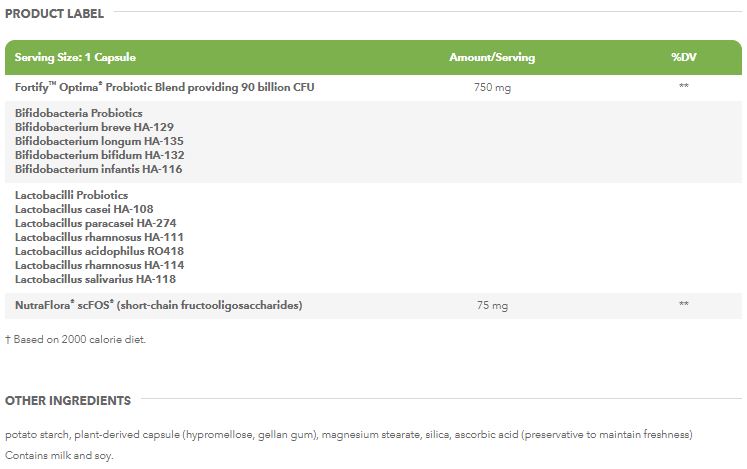Viewport: 747px width, 469px height.
Task: Click Bifidobacterium longum HA-135 entry
Action: [87, 141]
